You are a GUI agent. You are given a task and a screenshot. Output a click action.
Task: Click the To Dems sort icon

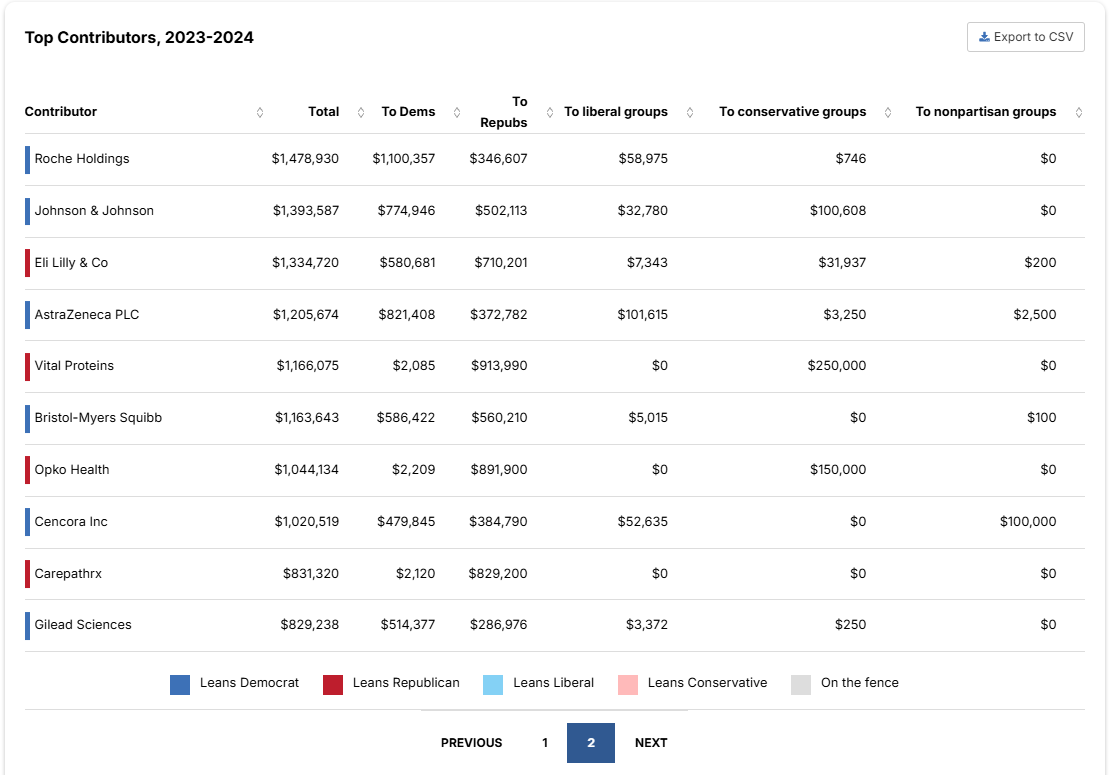pos(457,112)
